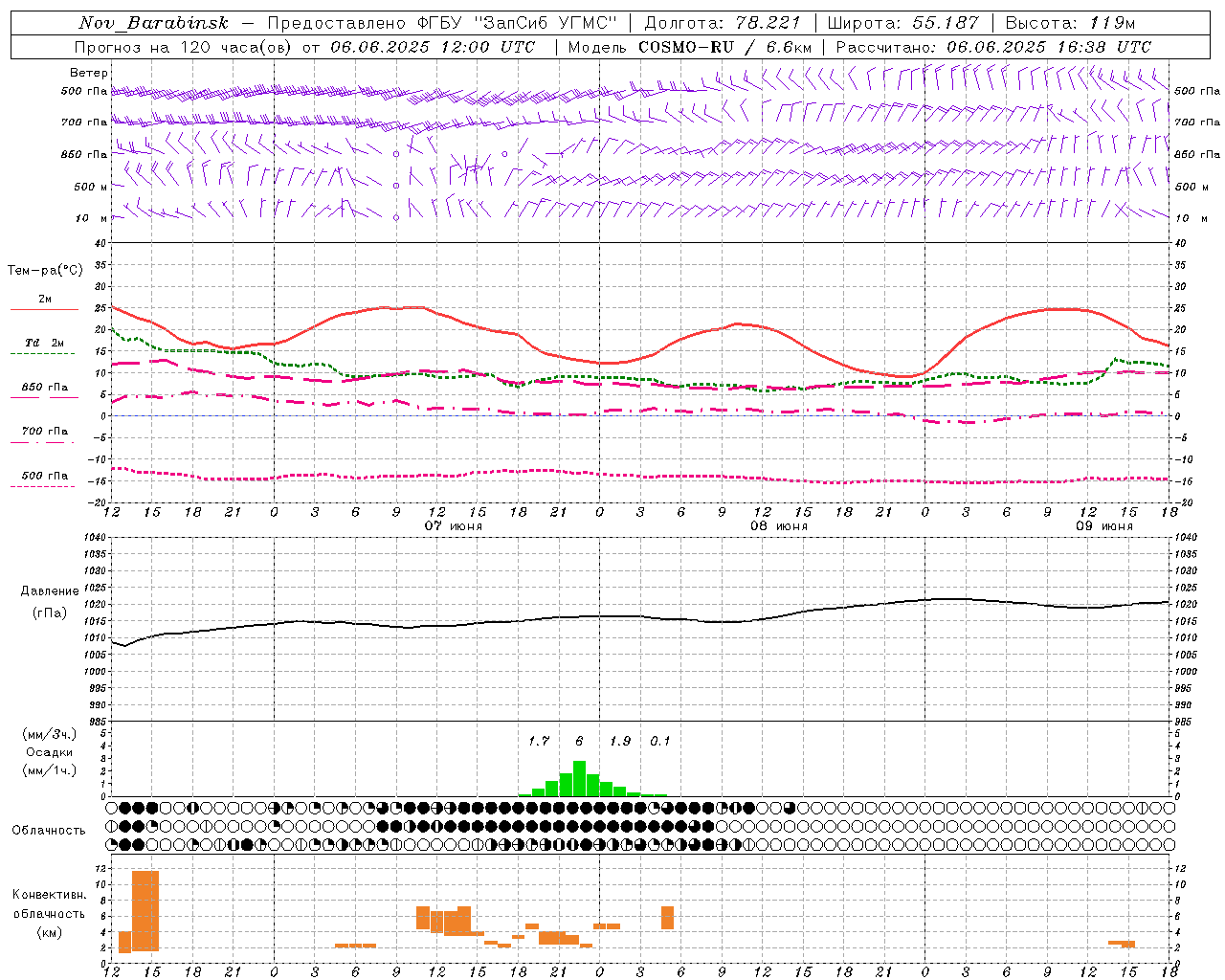Screen dimensions: 1225x980
Task: Click the station name Nov_Barabinsk in header
Action: point(154,23)
